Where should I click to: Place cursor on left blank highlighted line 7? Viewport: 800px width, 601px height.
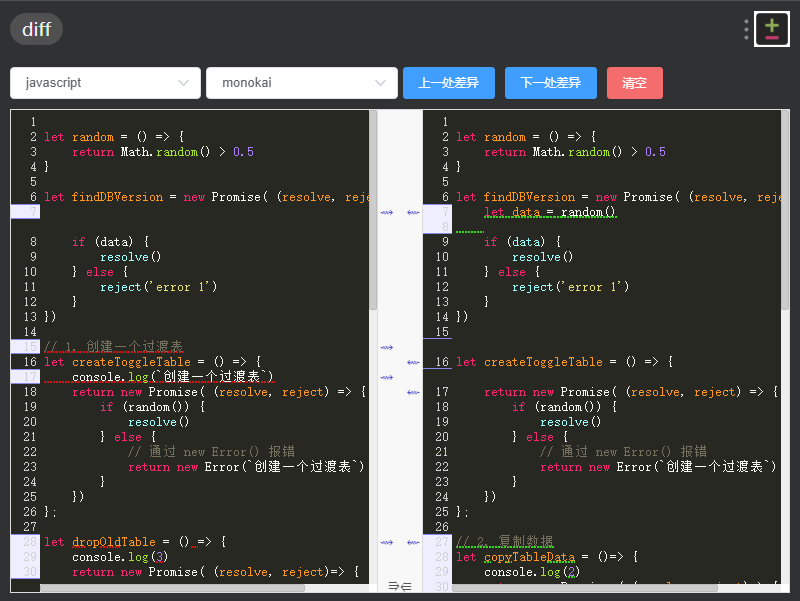pos(204,212)
